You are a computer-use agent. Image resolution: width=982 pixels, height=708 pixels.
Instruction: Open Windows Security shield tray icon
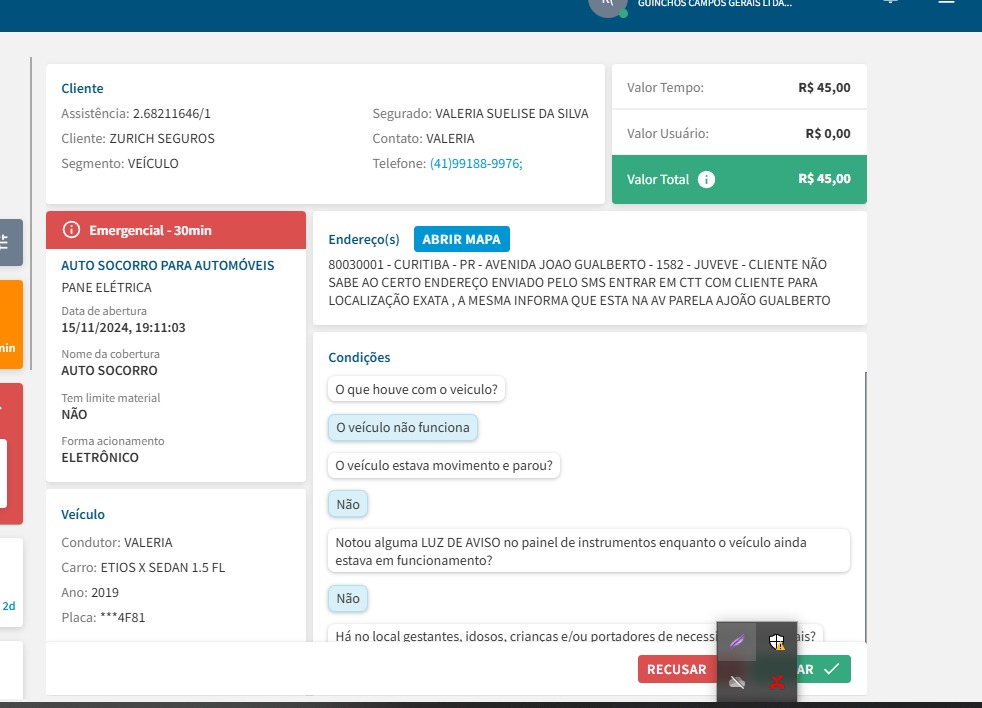[x=776, y=642]
